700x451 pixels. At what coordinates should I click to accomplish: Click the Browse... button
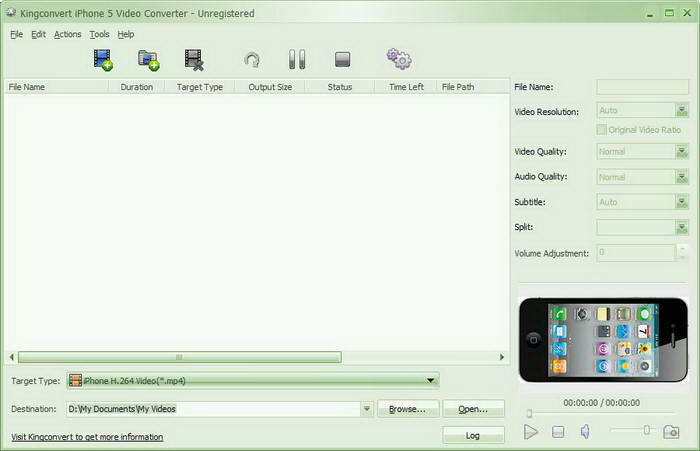tap(408, 409)
